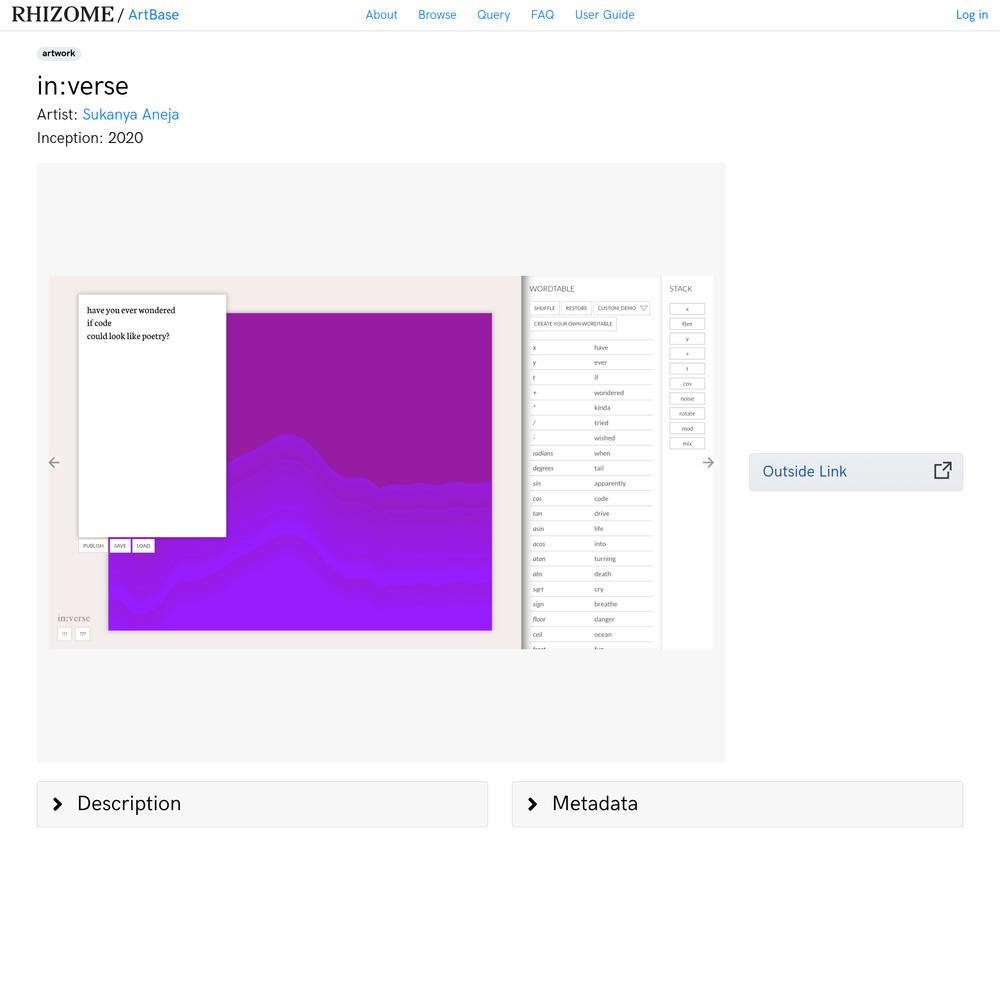Open artist Sukanya Aneja's page
This screenshot has height=1000, width=1000.
coord(131,114)
